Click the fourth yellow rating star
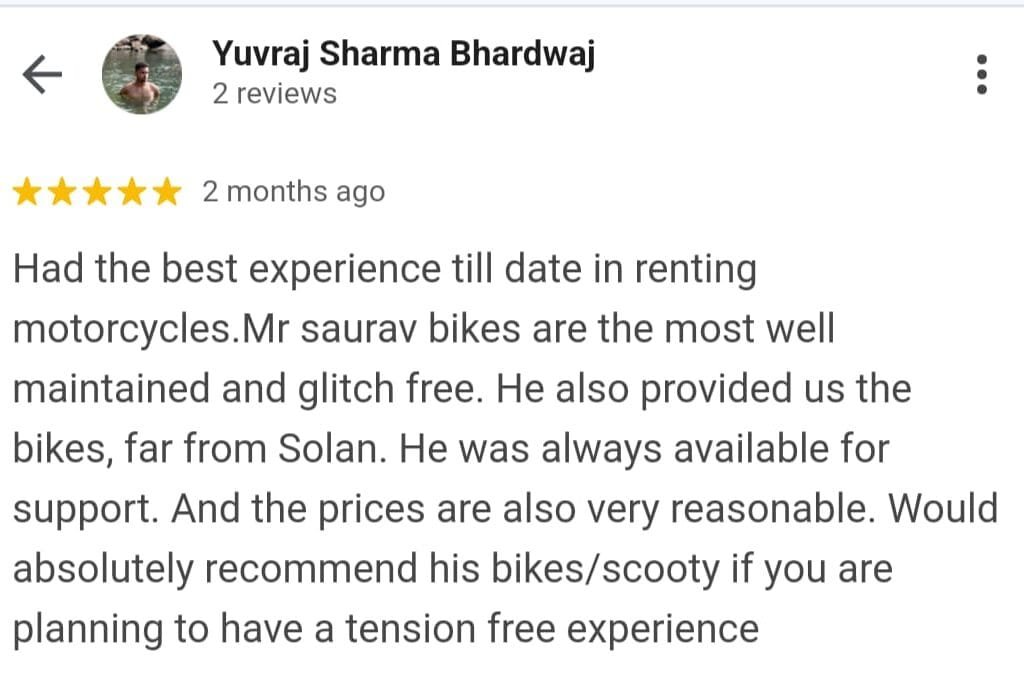 [131, 192]
